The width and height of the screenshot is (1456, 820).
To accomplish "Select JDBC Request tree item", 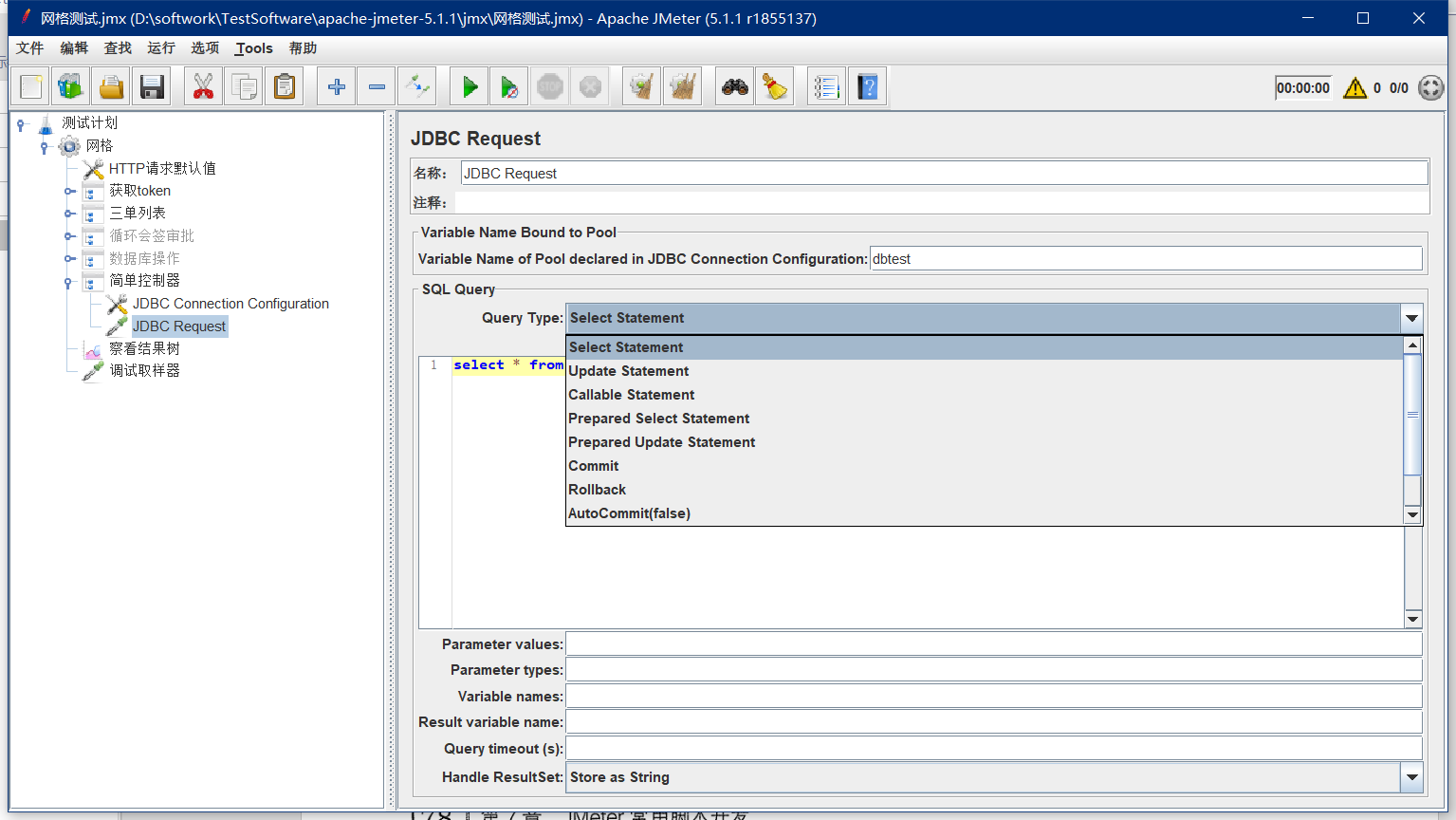I will [179, 326].
